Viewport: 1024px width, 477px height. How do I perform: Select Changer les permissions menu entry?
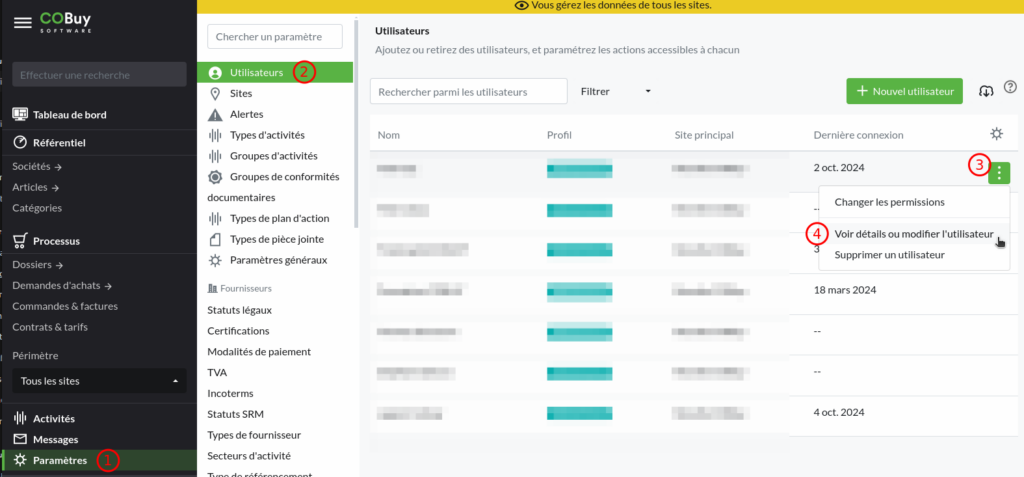click(889, 202)
